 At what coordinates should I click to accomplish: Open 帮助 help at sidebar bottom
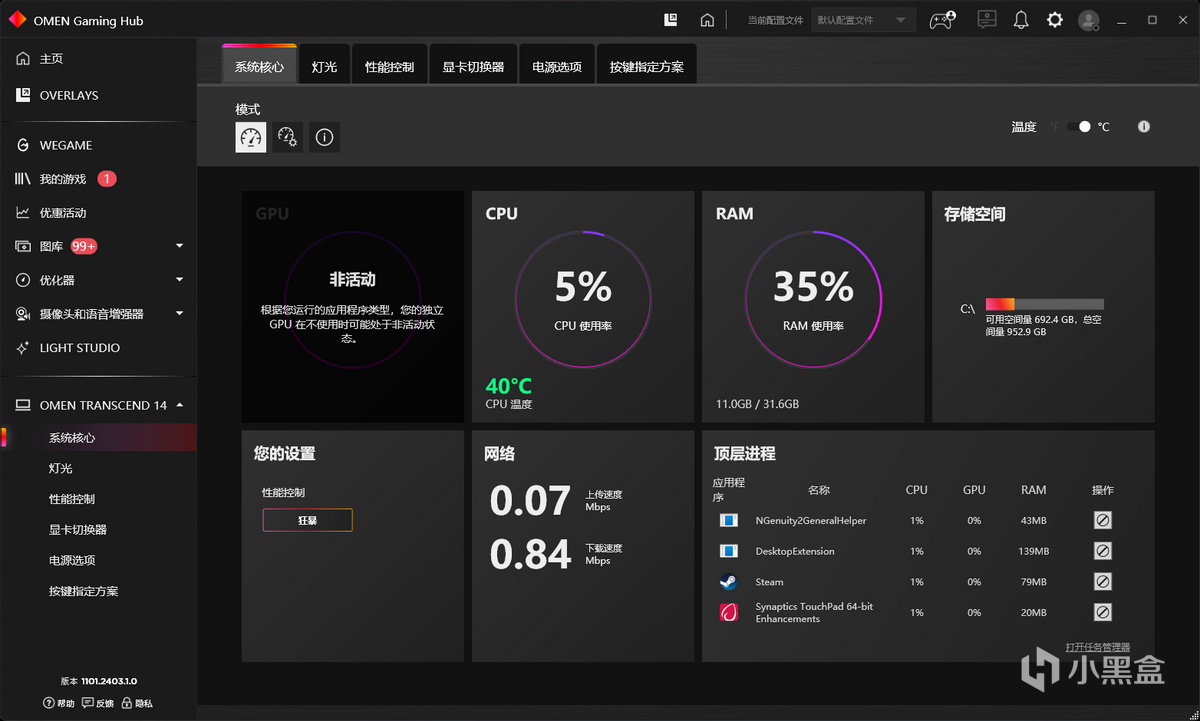coord(59,704)
